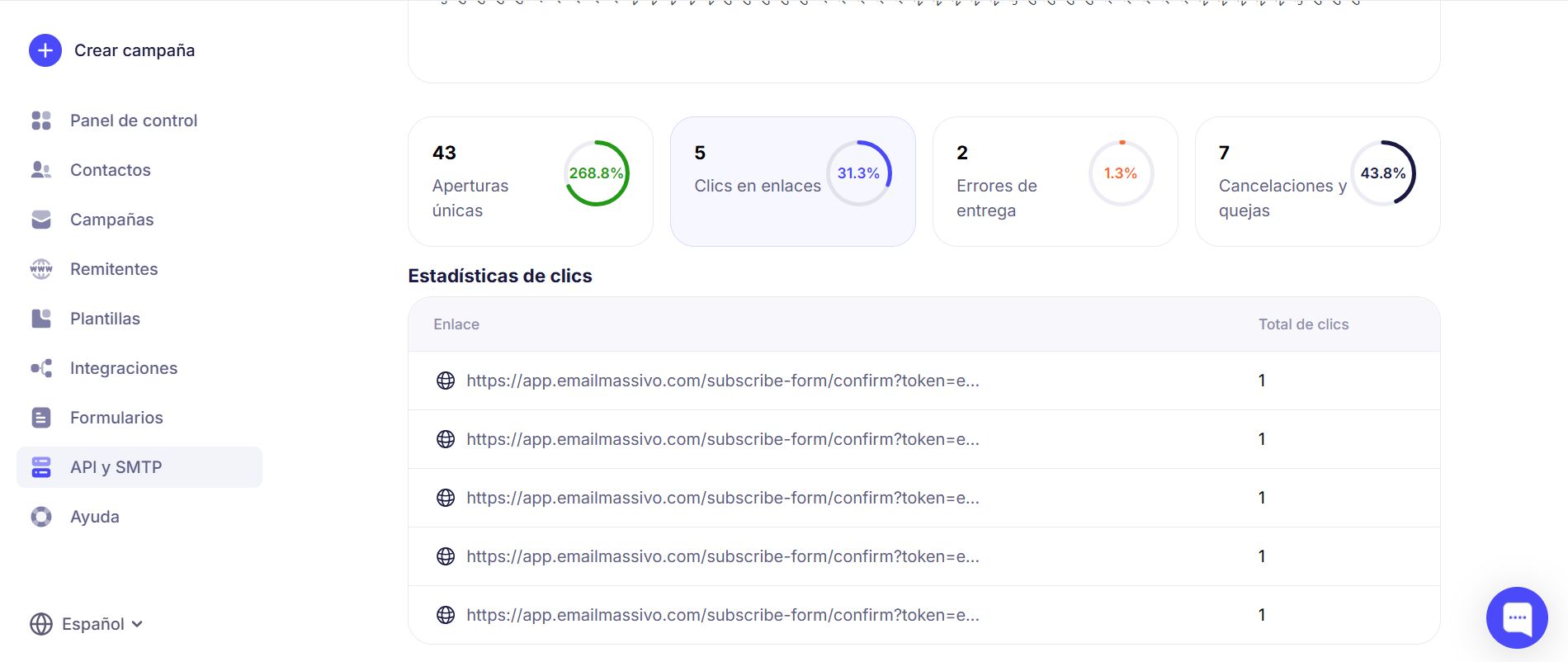1568x662 pixels.
Task: Click the Total de clics column header
Action: pos(1303,324)
